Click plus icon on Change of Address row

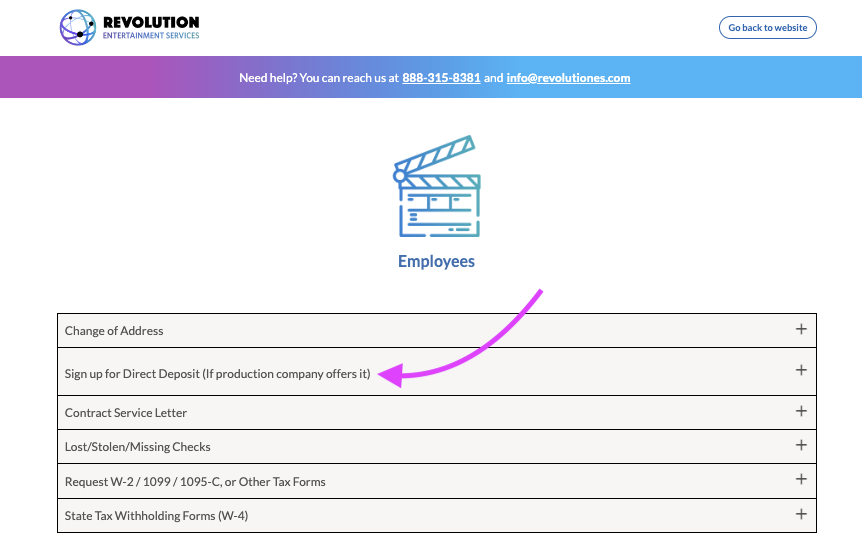coord(801,329)
